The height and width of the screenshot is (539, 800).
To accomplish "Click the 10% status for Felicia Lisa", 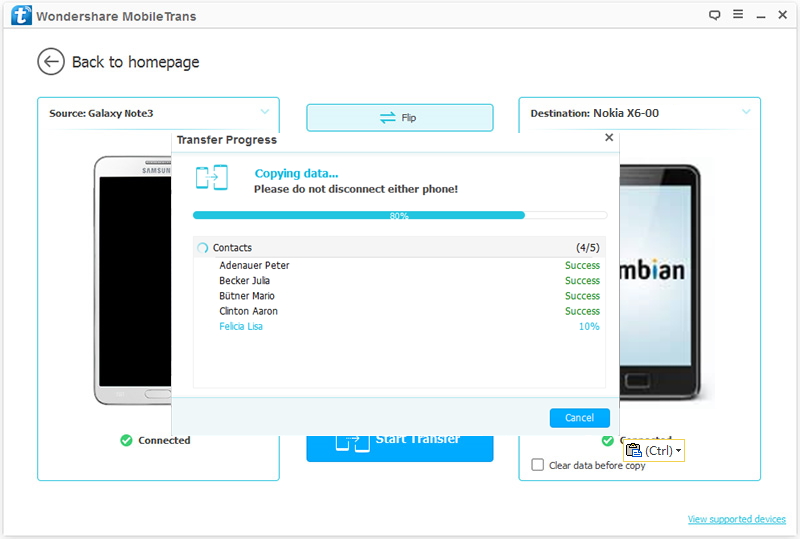I will point(589,327).
